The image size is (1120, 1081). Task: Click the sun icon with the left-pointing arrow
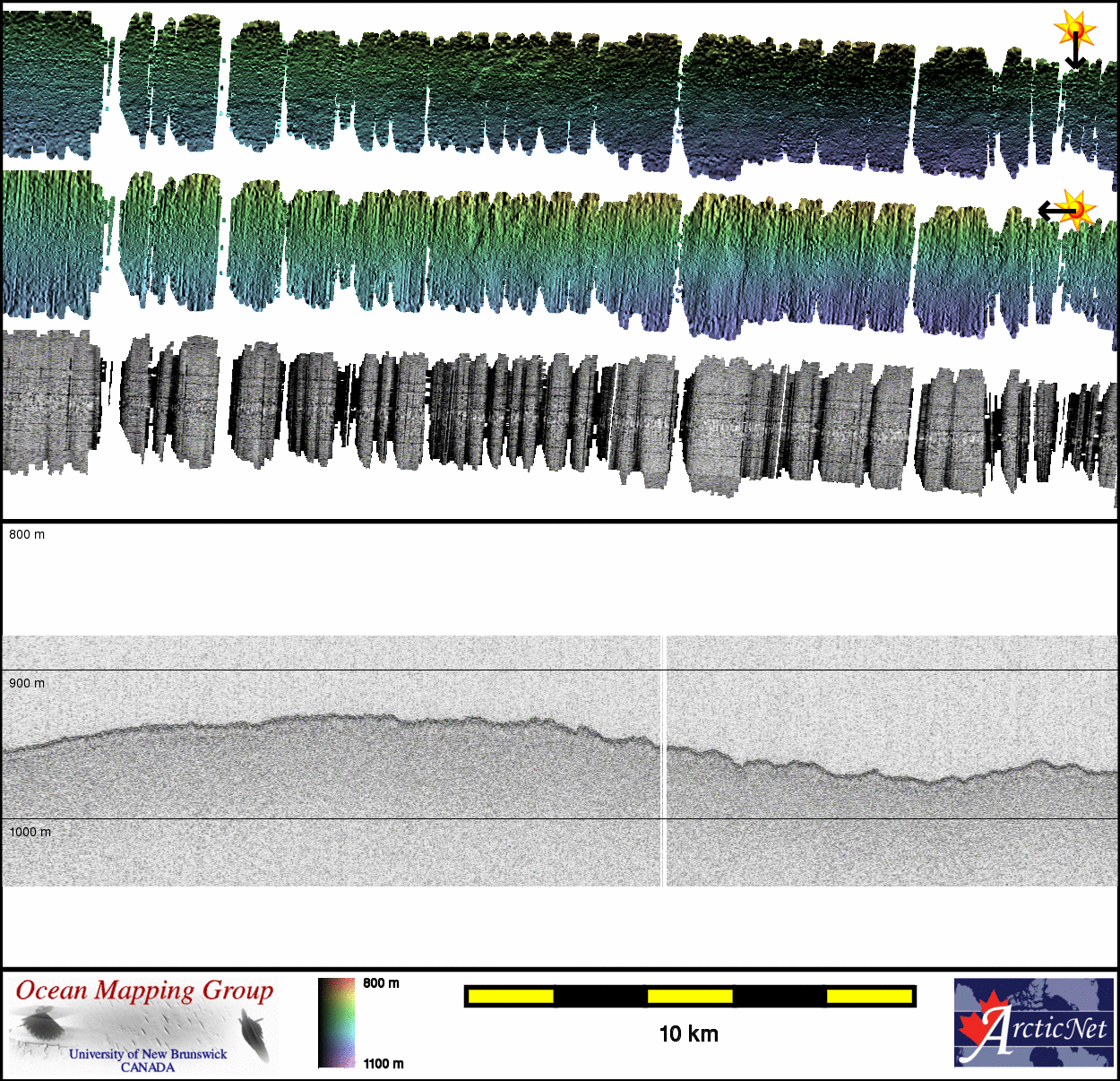coord(1078,210)
